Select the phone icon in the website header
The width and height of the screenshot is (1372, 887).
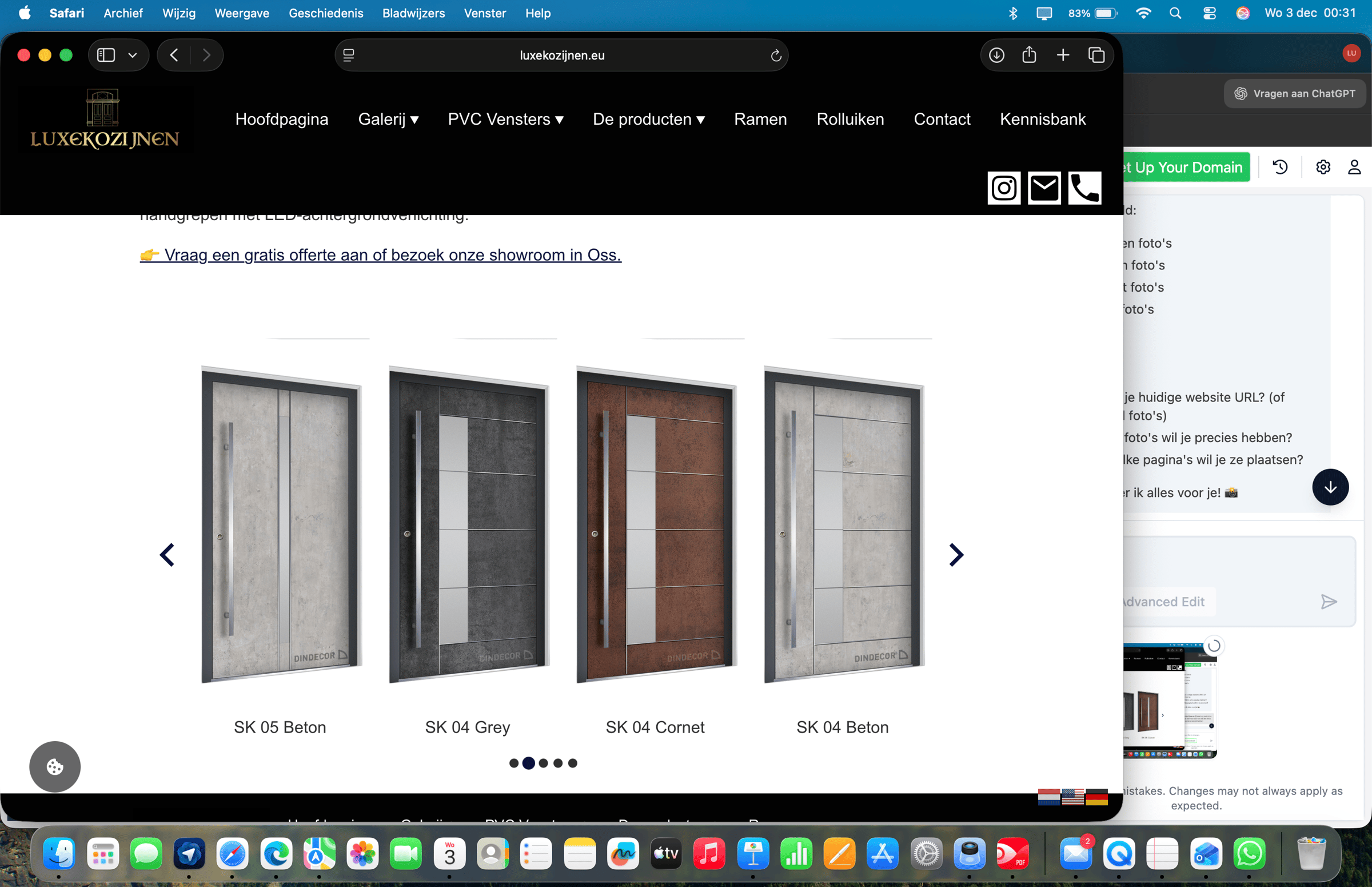[x=1084, y=188]
